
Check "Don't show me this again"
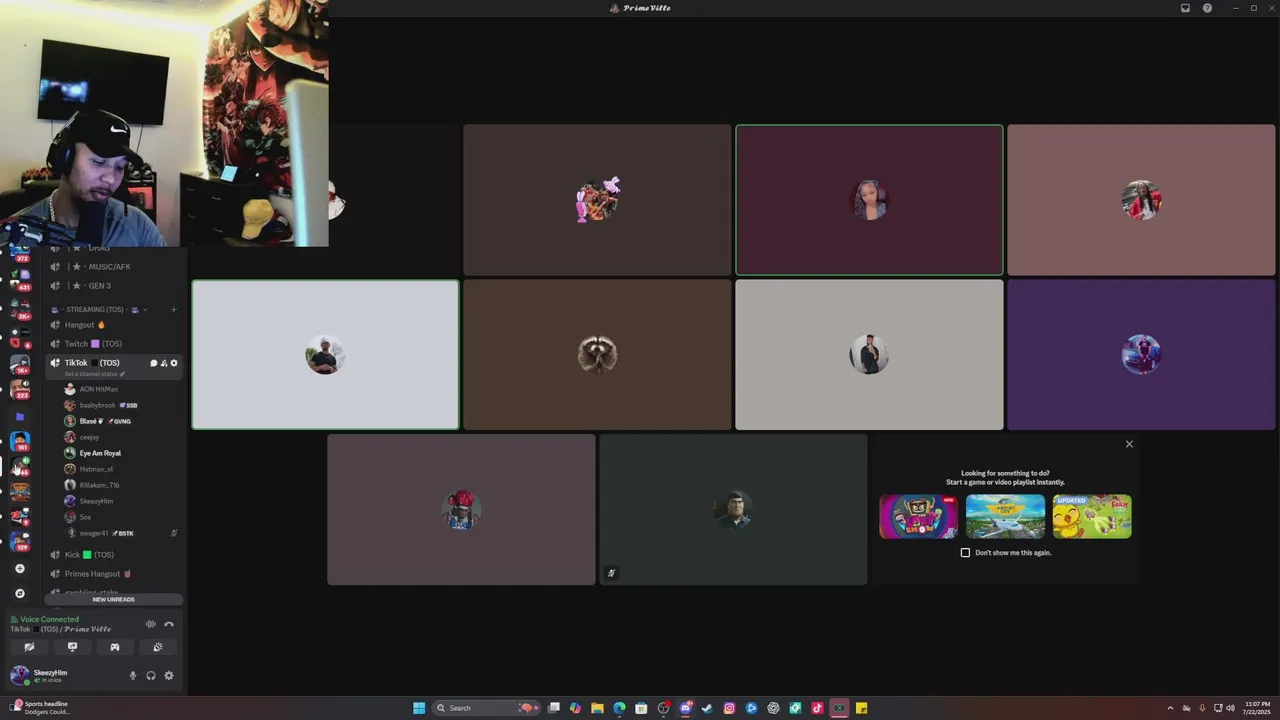(x=965, y=552)
